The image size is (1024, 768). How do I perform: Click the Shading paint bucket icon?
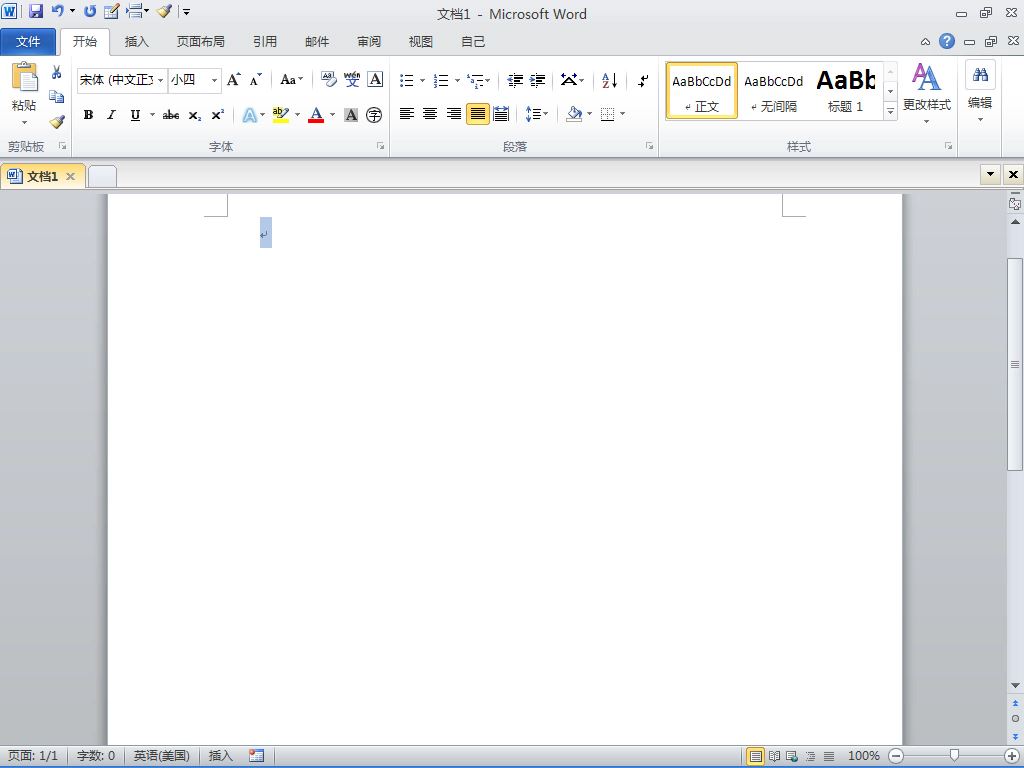574,114
